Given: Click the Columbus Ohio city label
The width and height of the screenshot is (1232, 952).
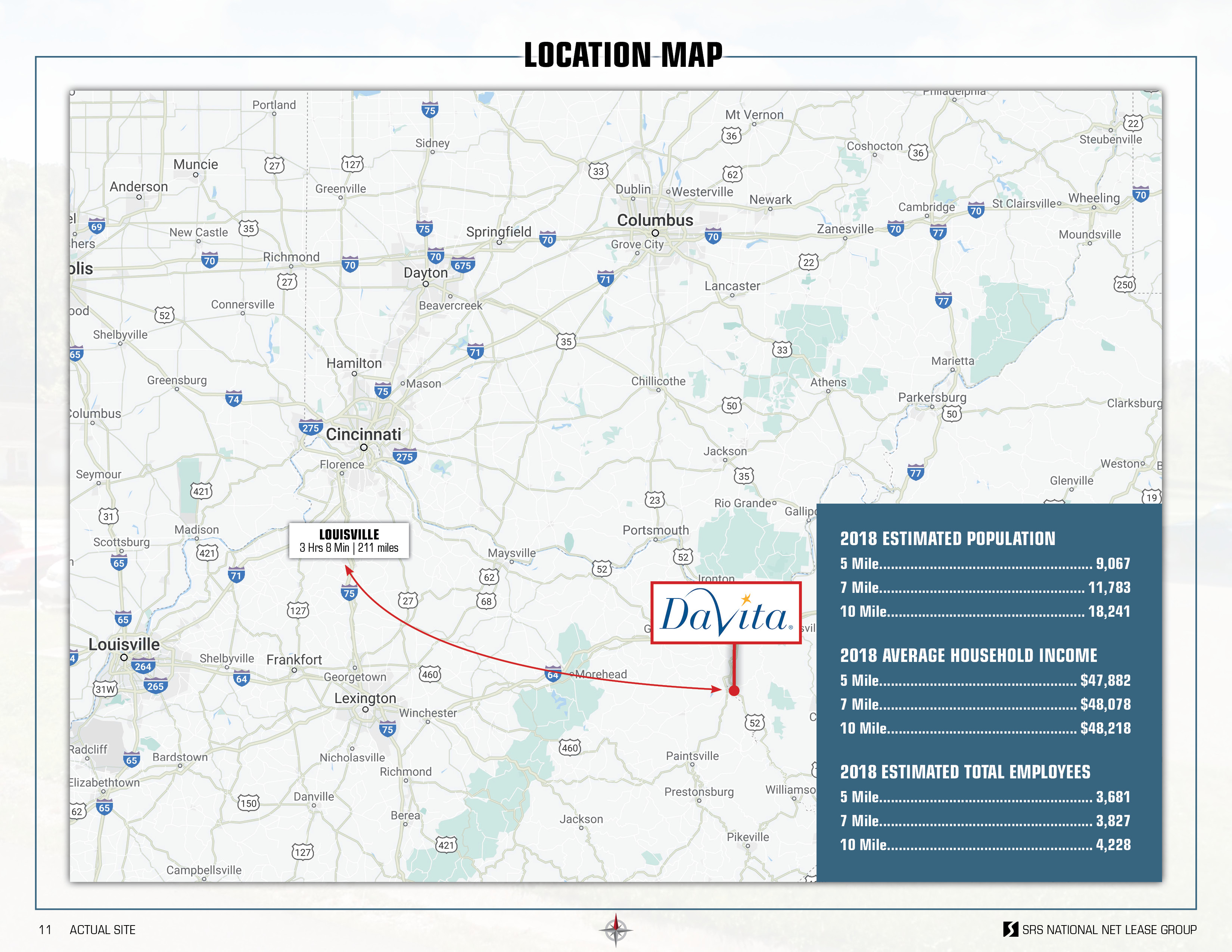Looking at the screenshot, I should (655, 220).
